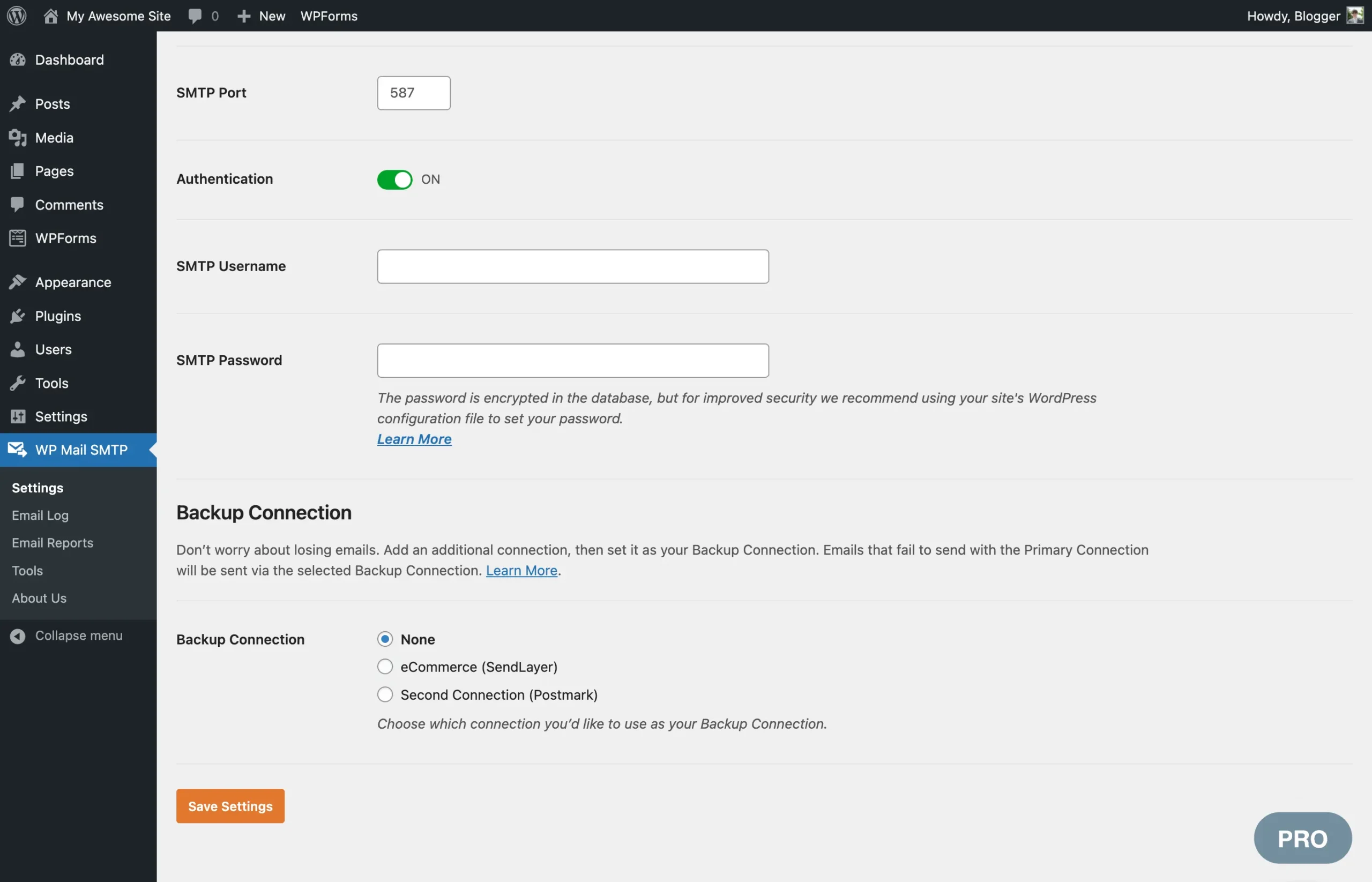
Task: Open the Media library icon
Action: 18,138
